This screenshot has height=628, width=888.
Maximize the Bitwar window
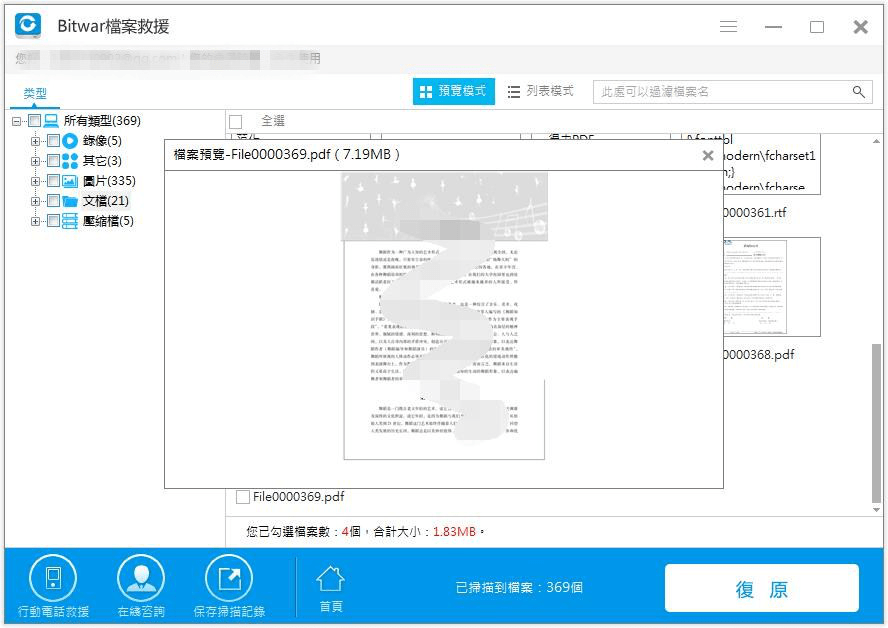[x=817, y=27]
